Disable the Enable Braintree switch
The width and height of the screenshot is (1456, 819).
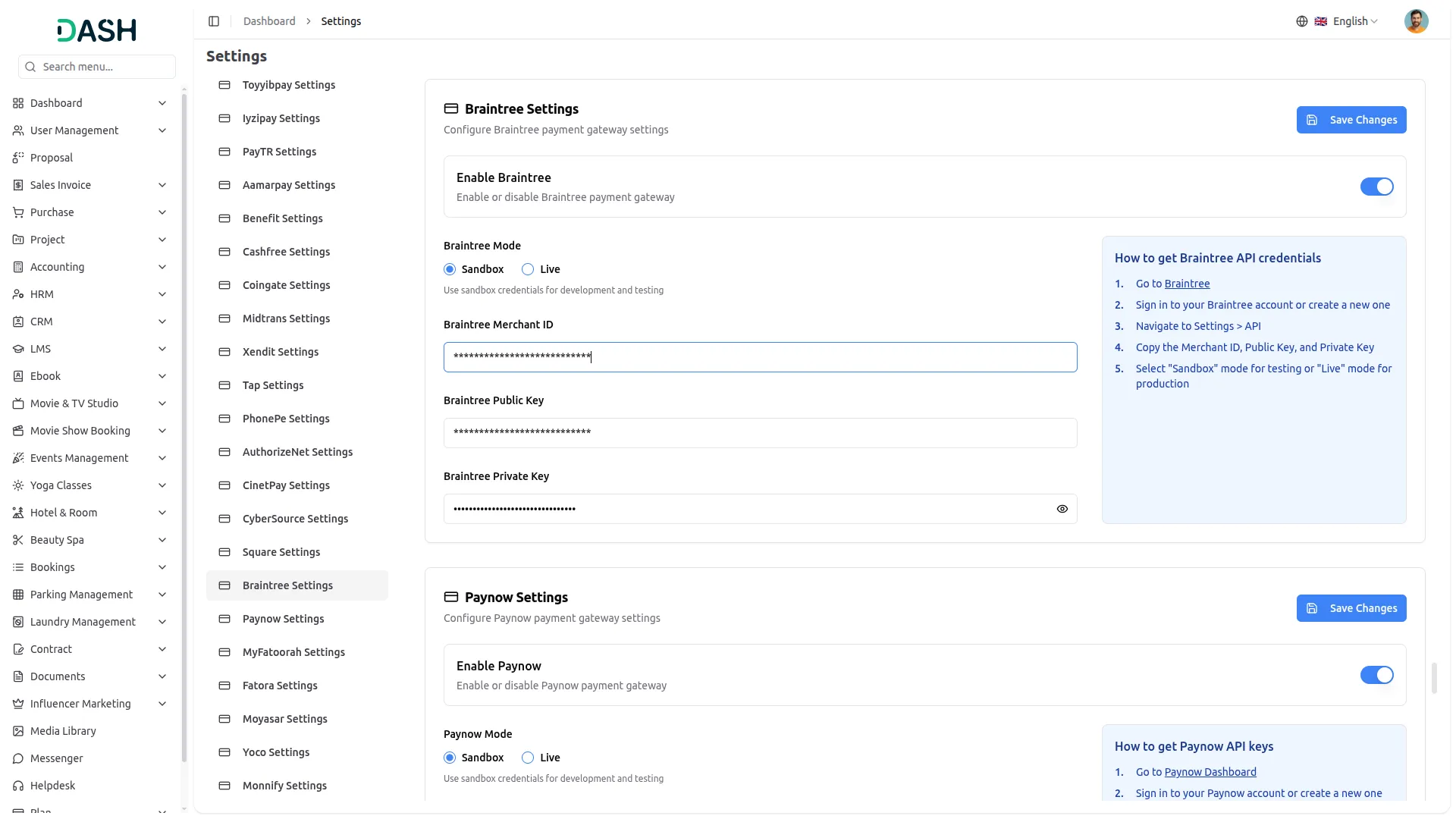pos(1376,187)
